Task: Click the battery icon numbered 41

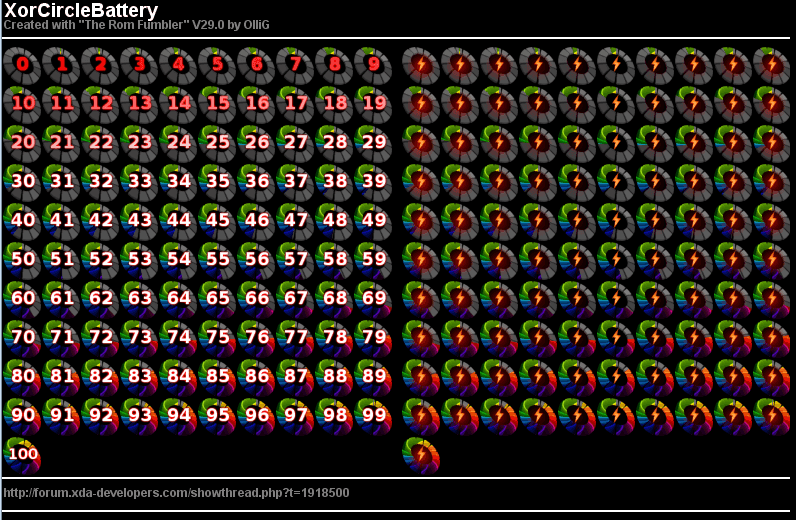Action: click(x=61, y=221)
